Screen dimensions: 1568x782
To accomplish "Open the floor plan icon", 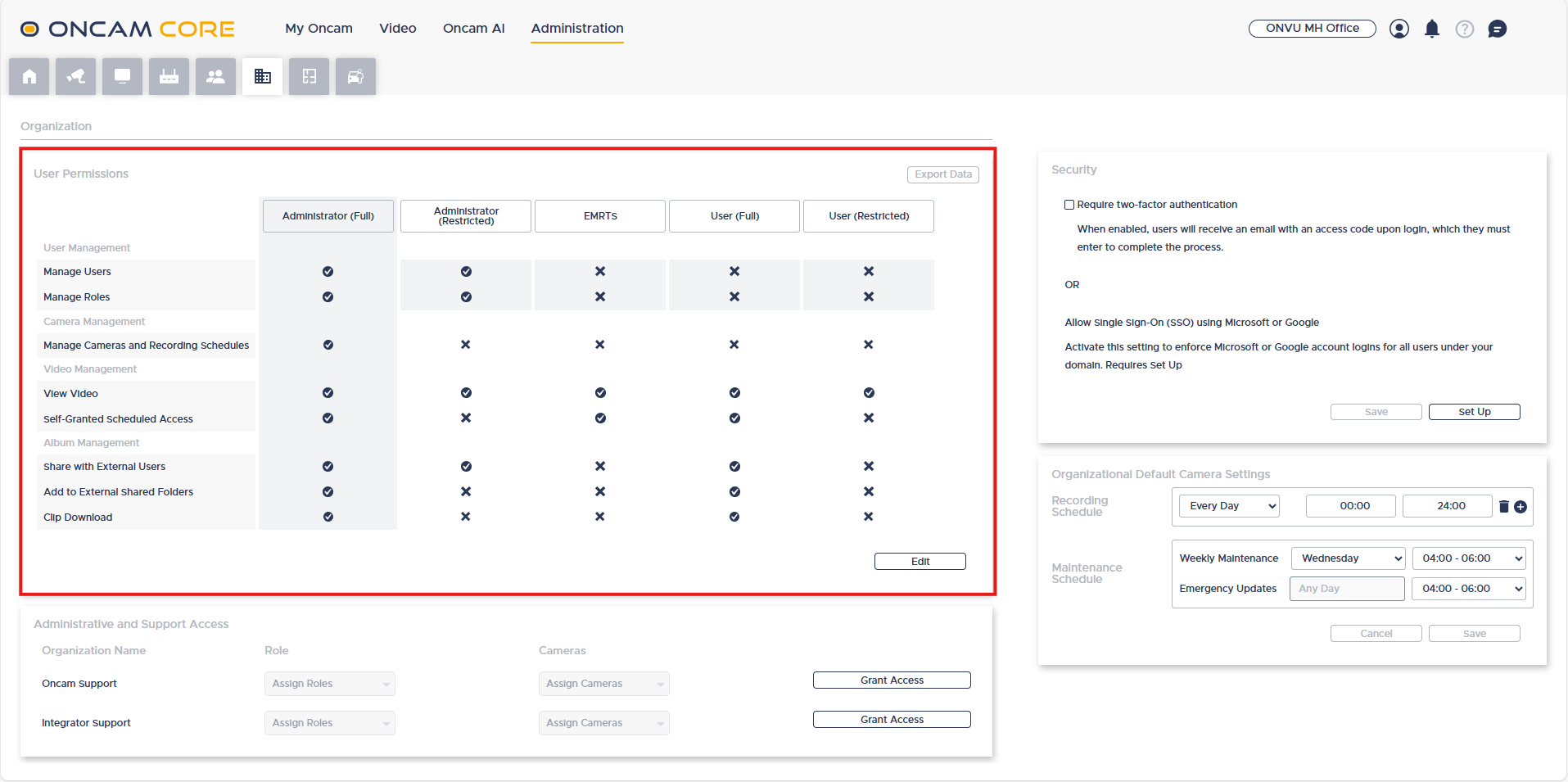I will (x=310, y=77).
